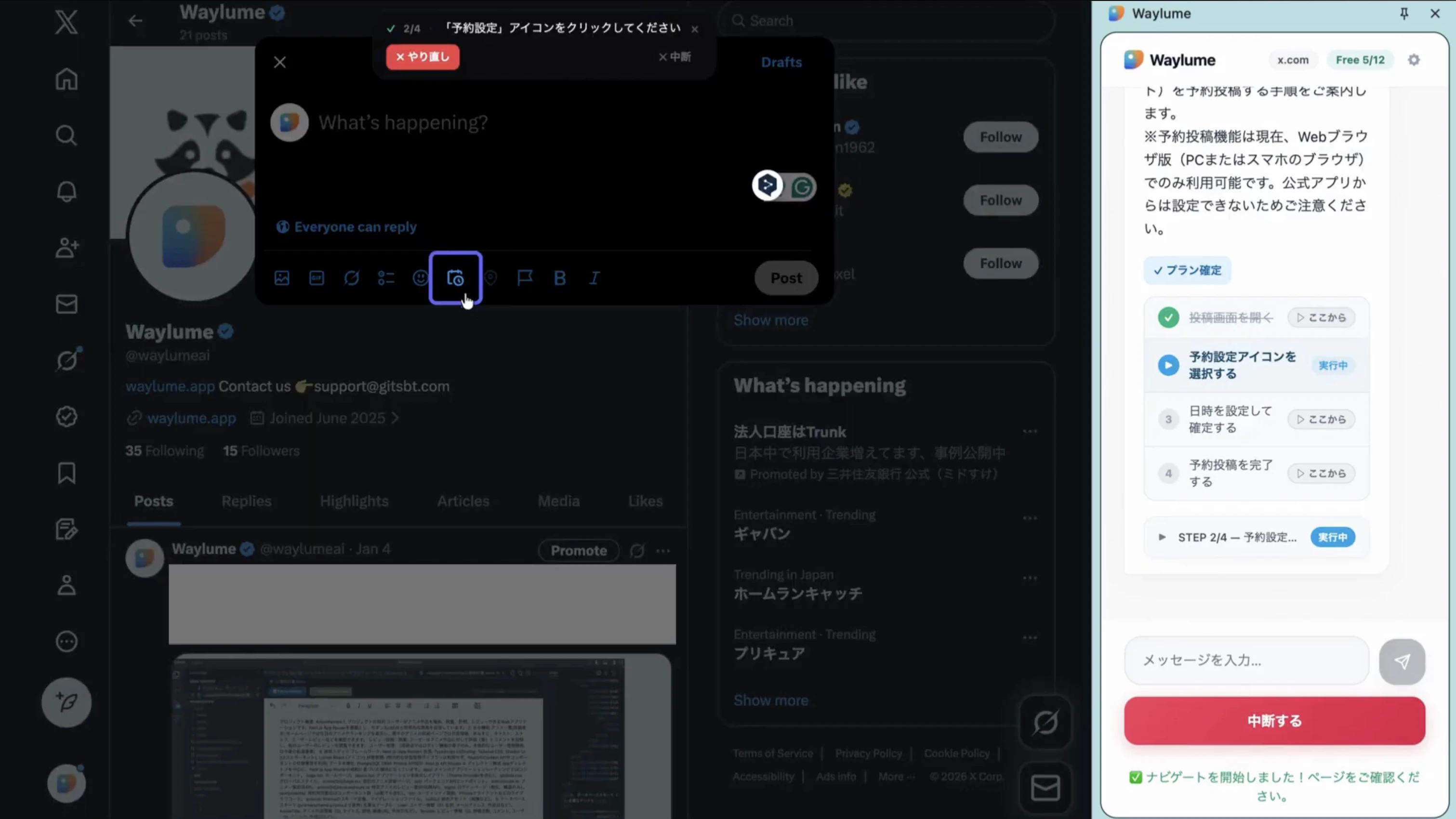Click Show more under What's happening
Screen dimensions: 1456x819
click(x=771, y=700)
